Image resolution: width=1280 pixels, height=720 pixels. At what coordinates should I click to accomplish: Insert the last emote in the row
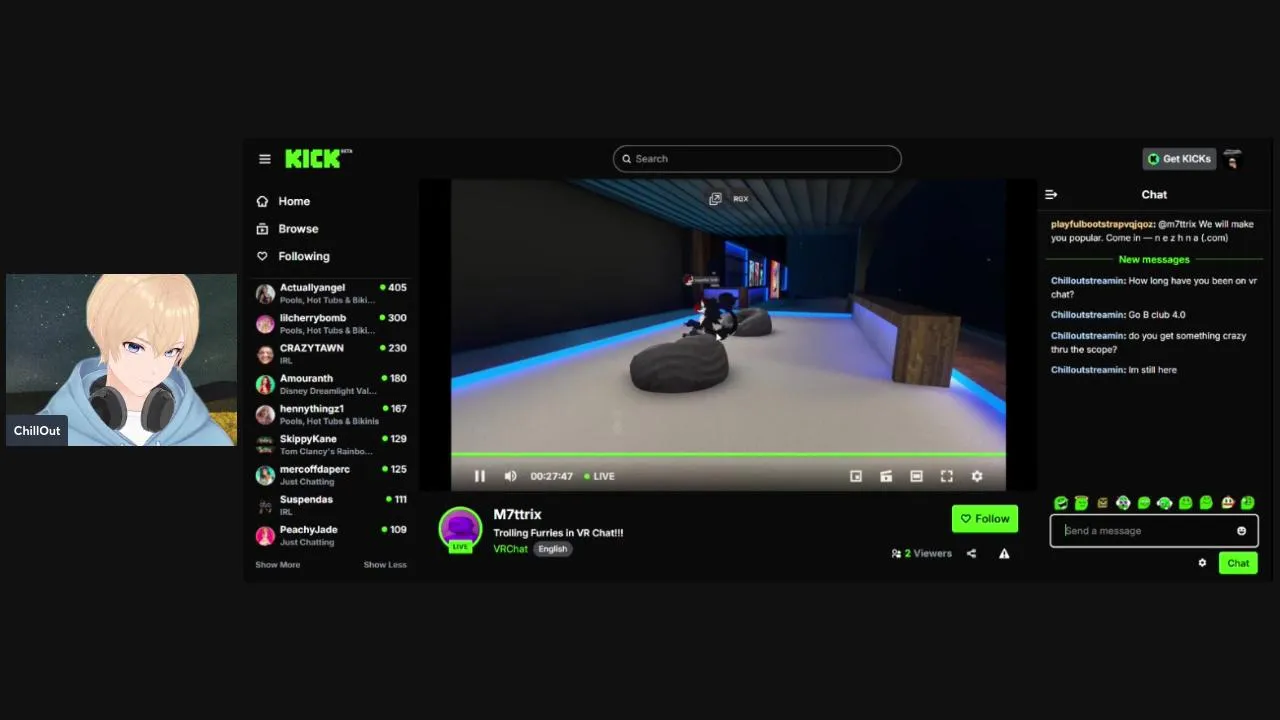tap(1248, 503)
